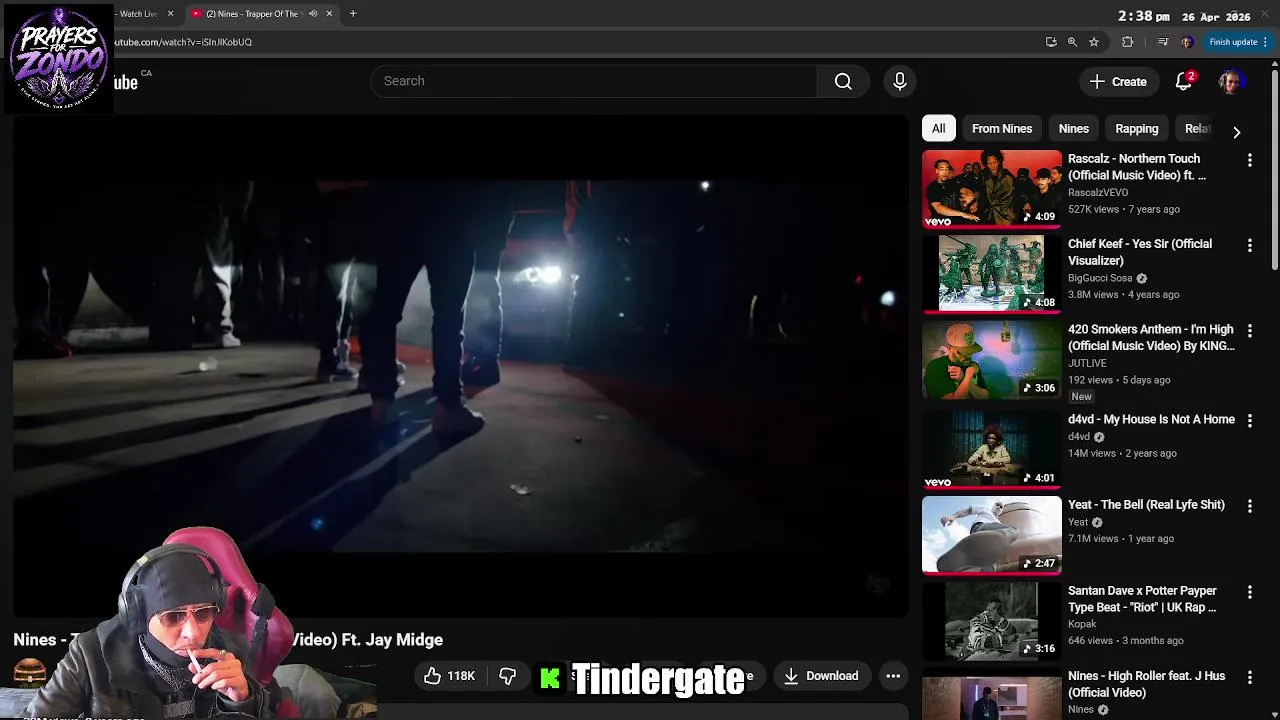This screenshot has height=720, width=1280.
Task: Open Rascalz Northern Touch video thumbnail
Action: pos(991,189)
